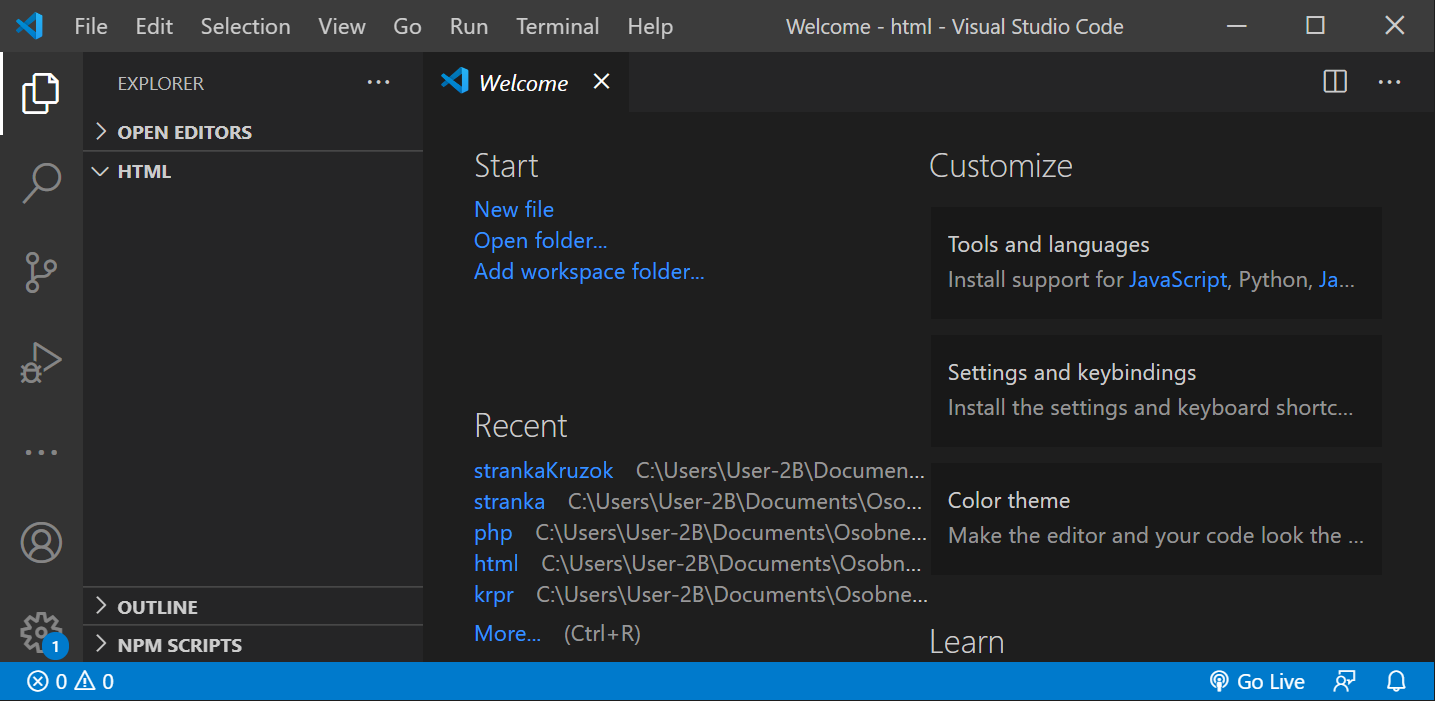Click Add workspace folder... link

(x=589, y=271)
